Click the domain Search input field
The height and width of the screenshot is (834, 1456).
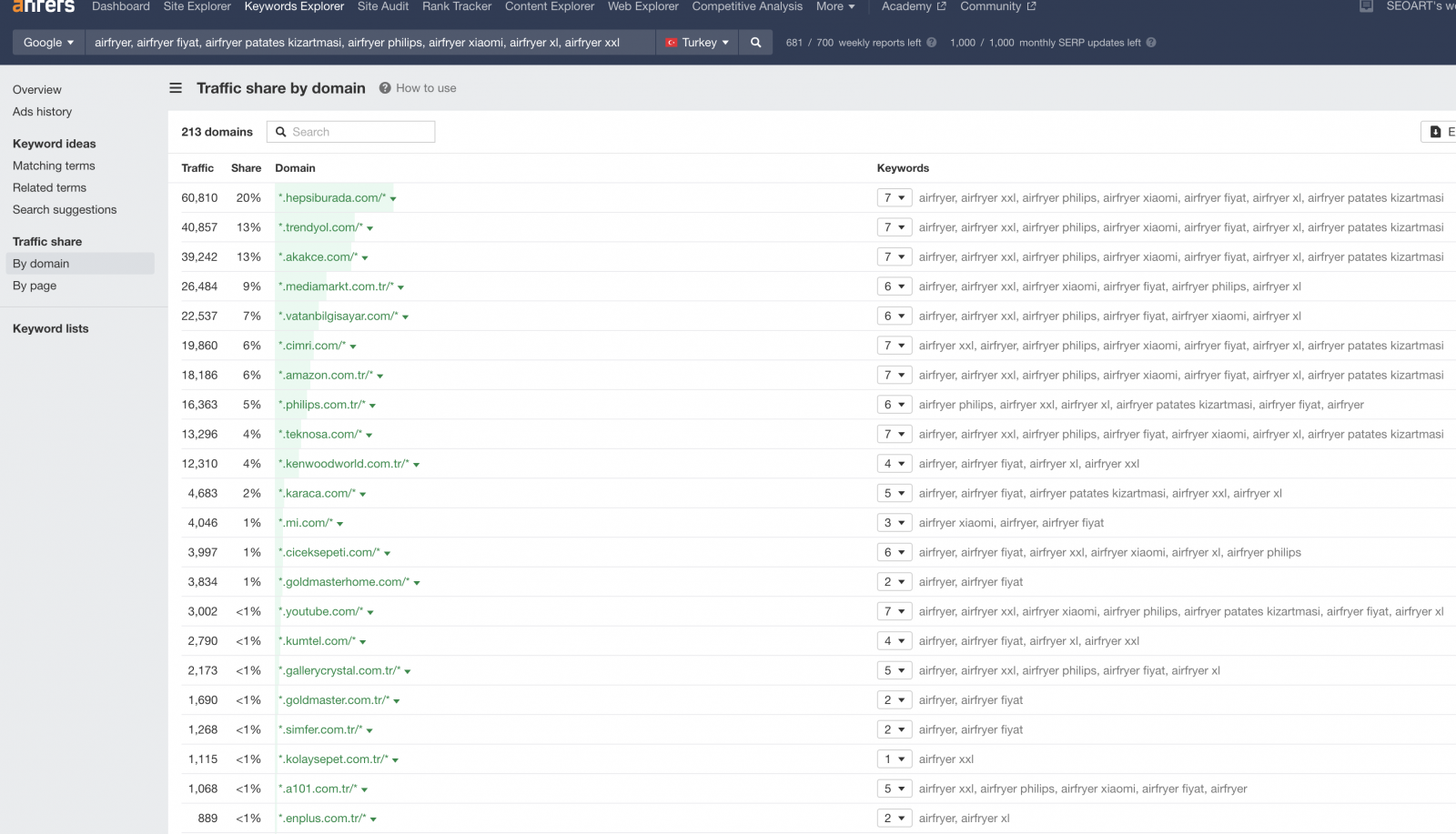(350, 132)
